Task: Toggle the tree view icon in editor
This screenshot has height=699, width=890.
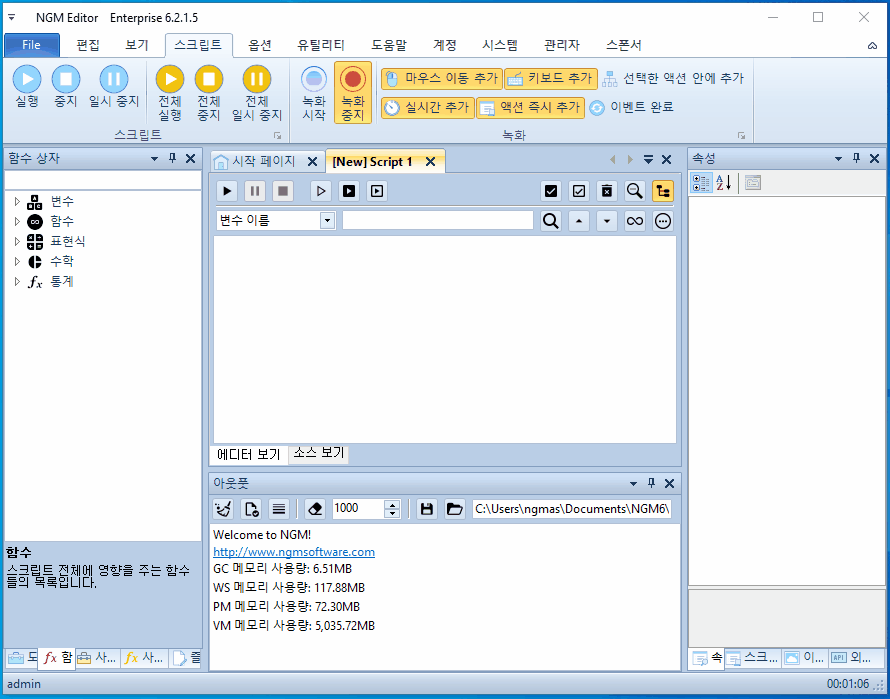Action: [x=662, y=191]
